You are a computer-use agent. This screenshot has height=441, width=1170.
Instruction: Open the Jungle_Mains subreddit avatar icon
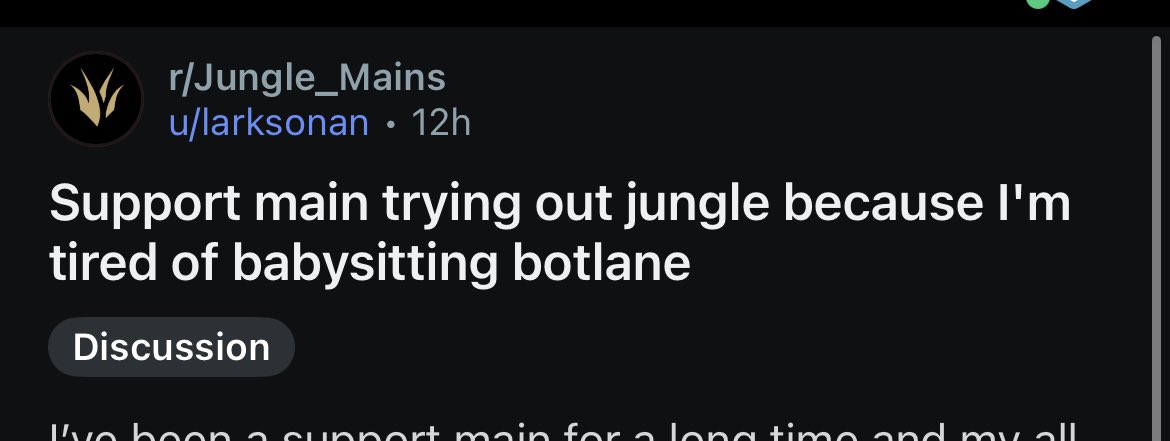point(95,100)
